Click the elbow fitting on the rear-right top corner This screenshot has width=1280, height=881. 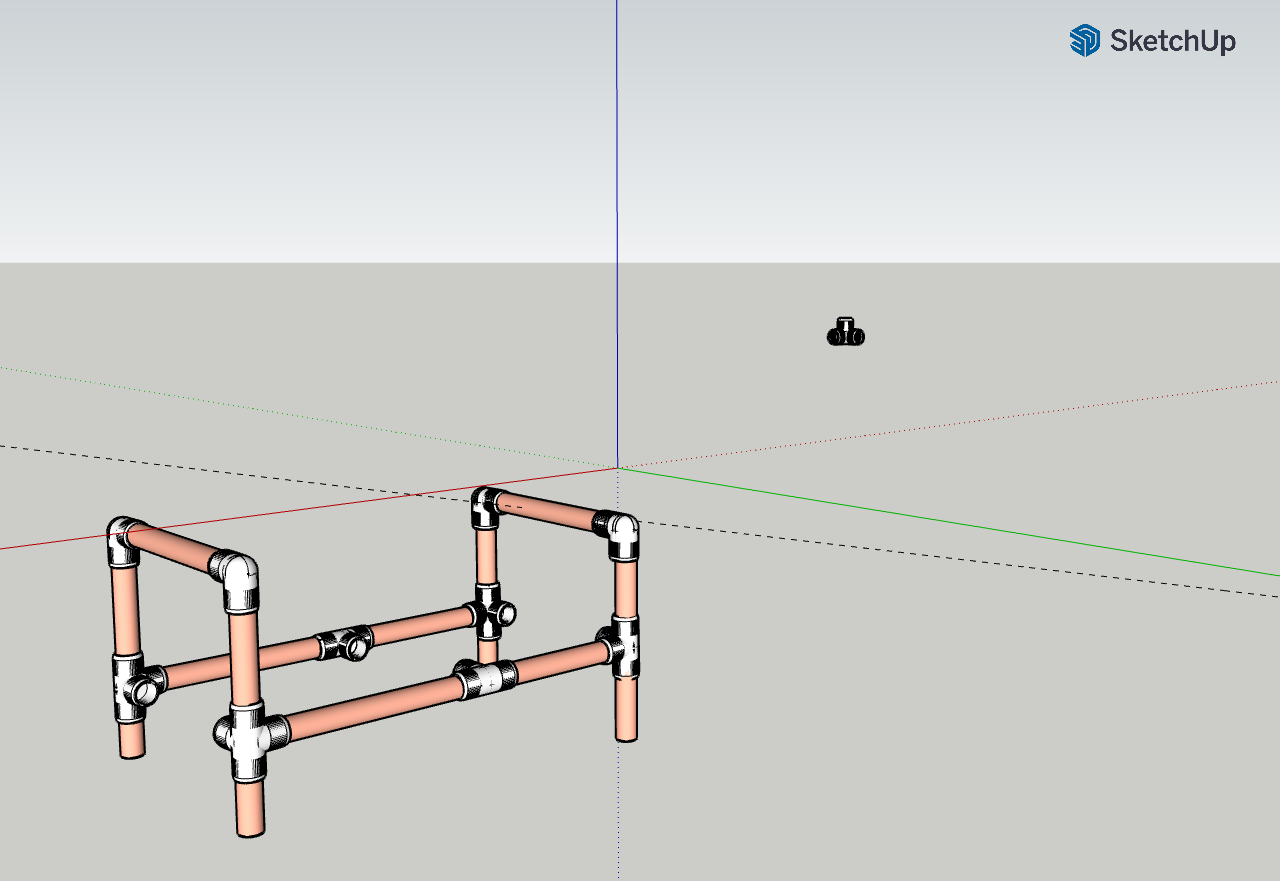point(486,506)
